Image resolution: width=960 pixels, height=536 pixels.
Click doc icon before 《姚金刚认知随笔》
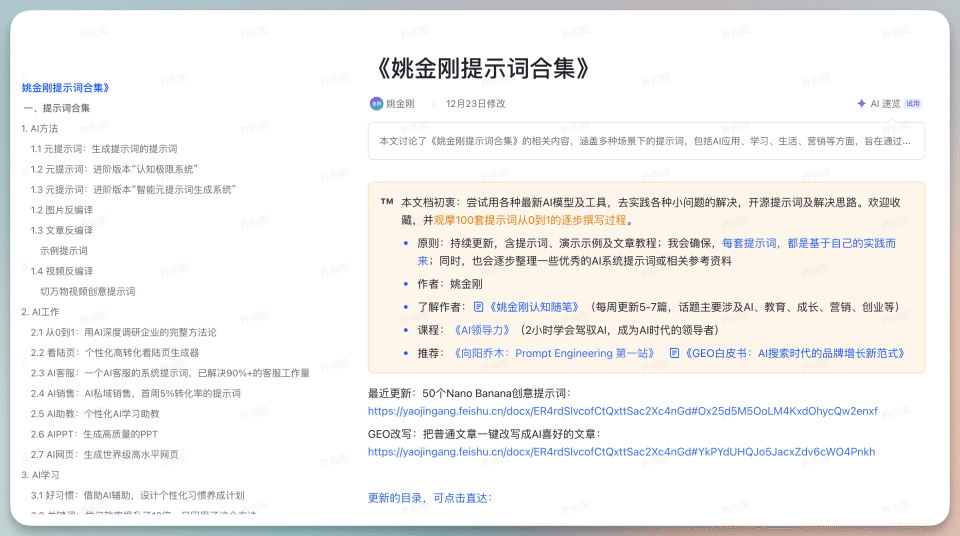478,307
